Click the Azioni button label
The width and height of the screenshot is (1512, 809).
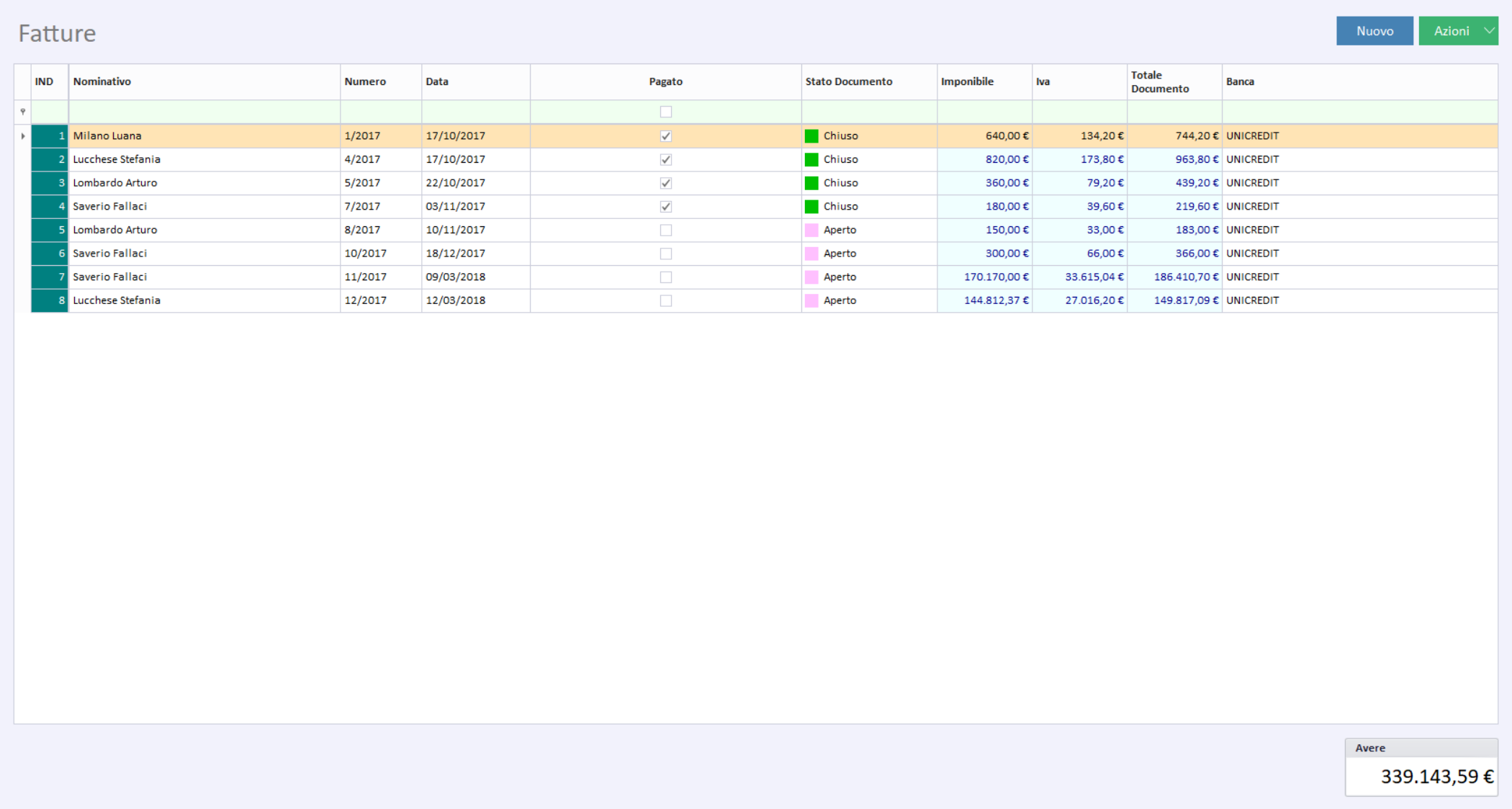click(x=1451, y=31)
